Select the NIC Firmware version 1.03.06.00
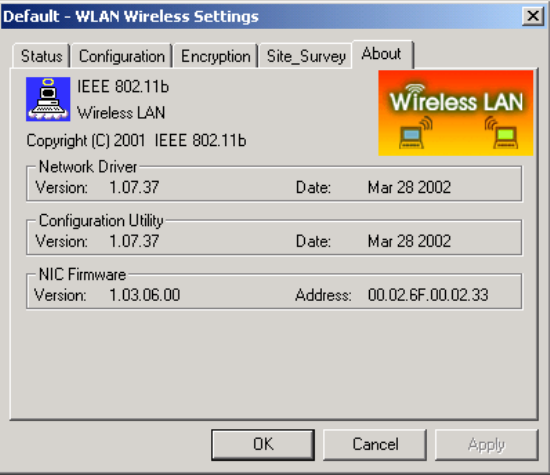The height and width of the screenshot is (475, 550). tap(145, 295)
